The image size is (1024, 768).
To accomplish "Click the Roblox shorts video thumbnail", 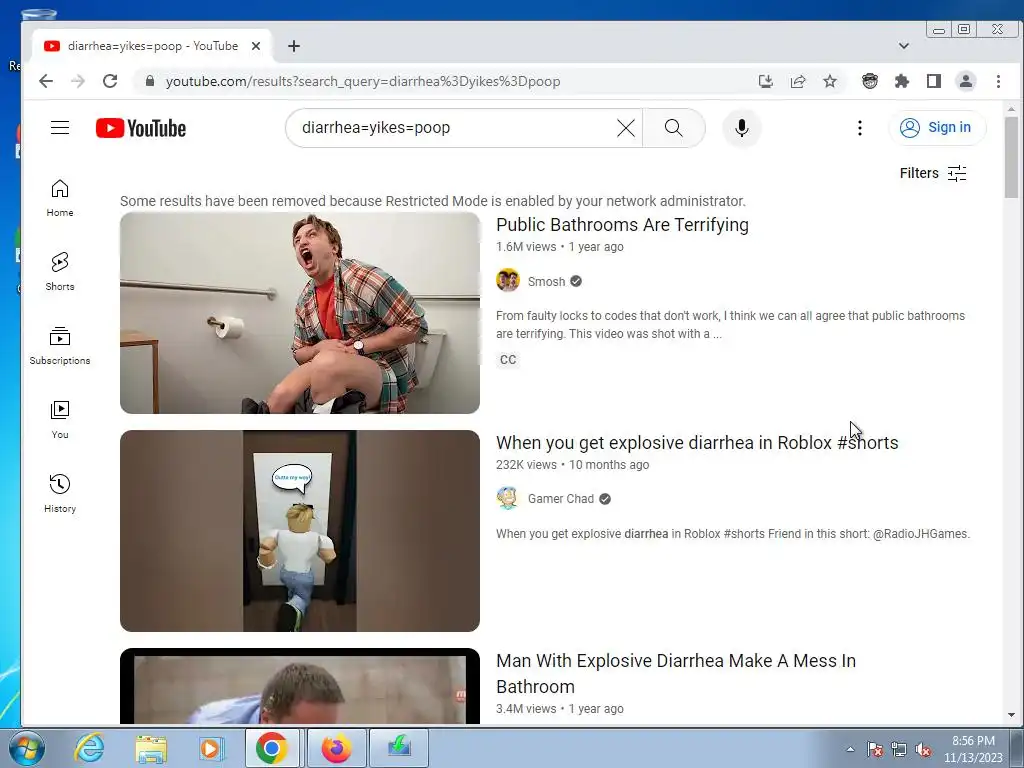I will [x=300, y=531].
